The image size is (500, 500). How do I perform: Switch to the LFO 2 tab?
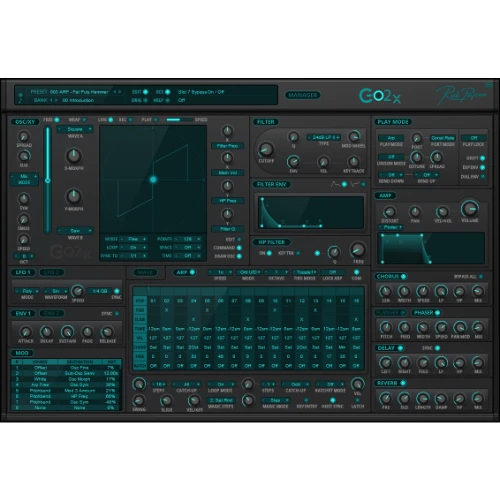(52, 272)
